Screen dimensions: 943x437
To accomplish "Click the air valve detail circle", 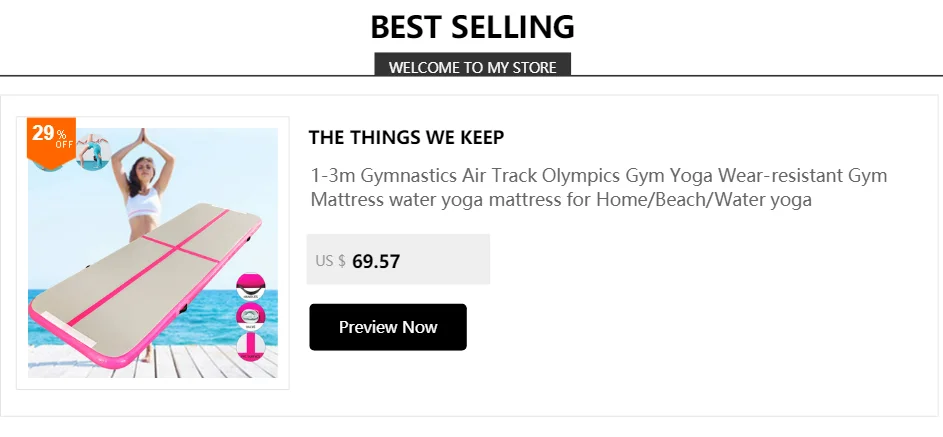I will 251,317.
